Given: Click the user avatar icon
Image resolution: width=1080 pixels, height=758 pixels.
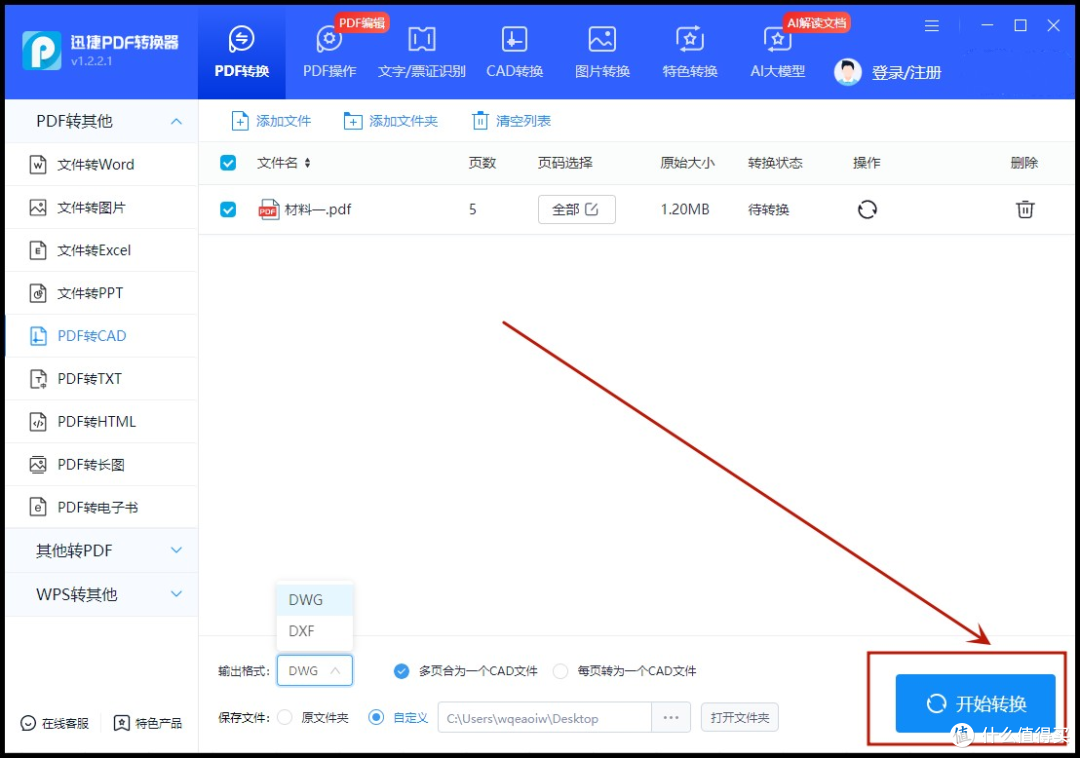Looking at the screenshot, I should coord(847,72).
